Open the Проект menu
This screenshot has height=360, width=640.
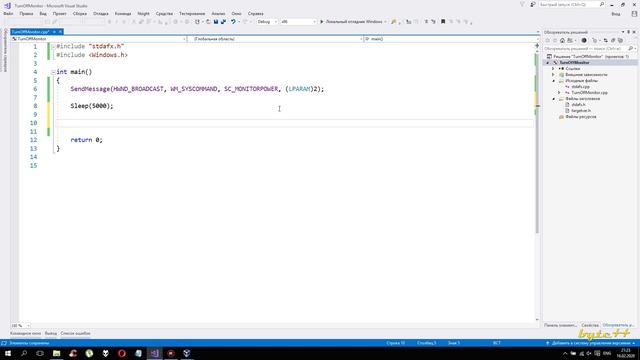(60, 13)
